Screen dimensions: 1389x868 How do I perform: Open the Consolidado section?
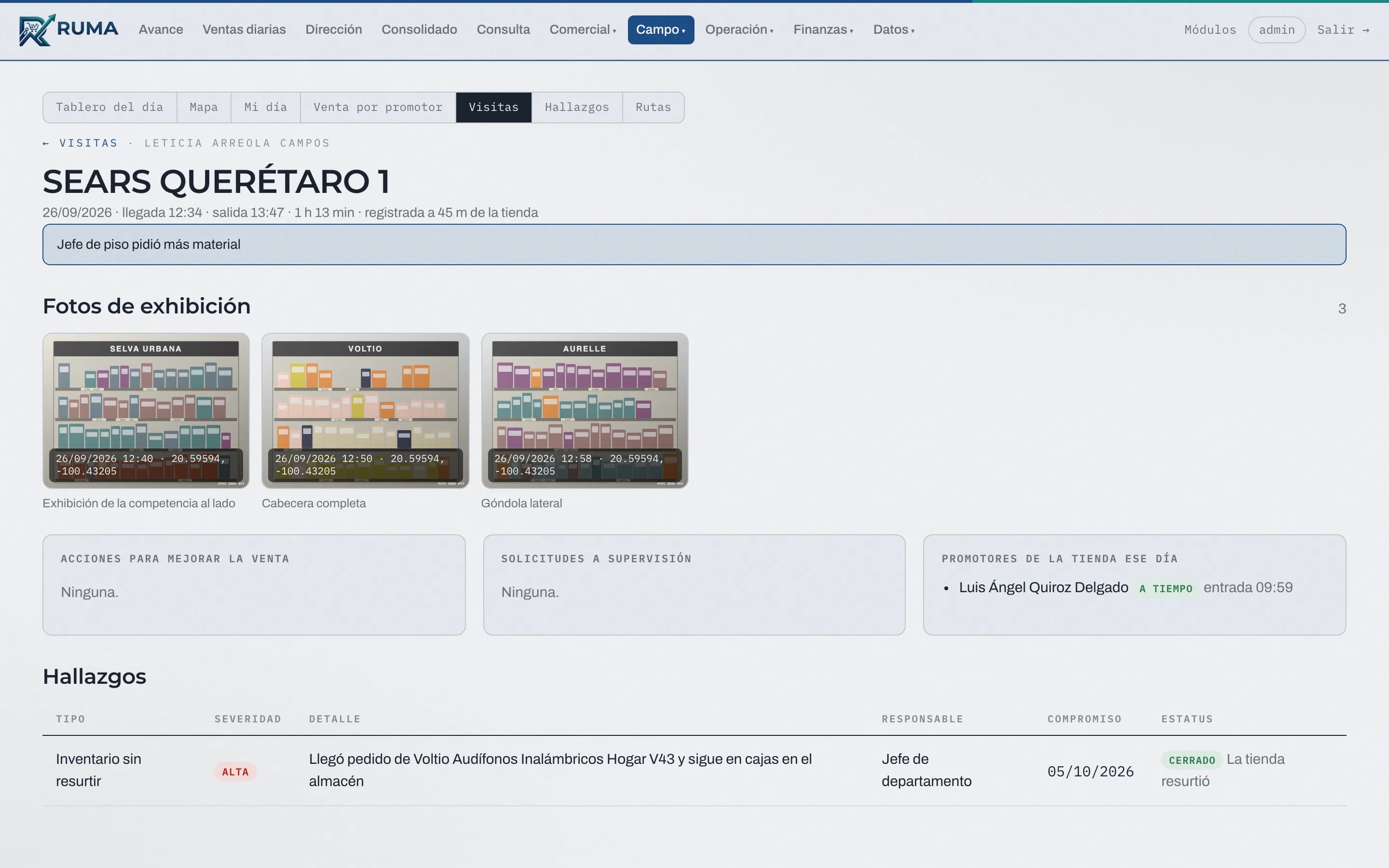coord(419,30)
